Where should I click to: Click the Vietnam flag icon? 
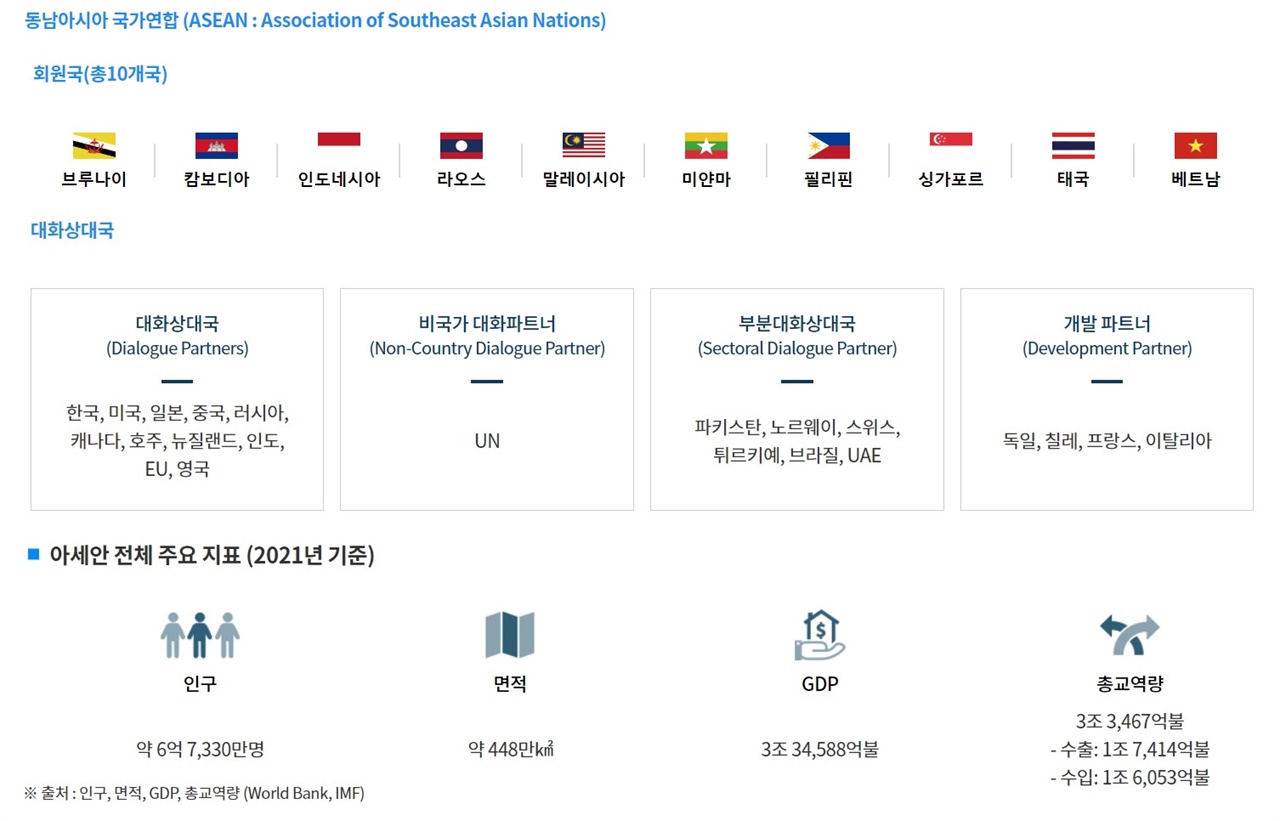1196,146
